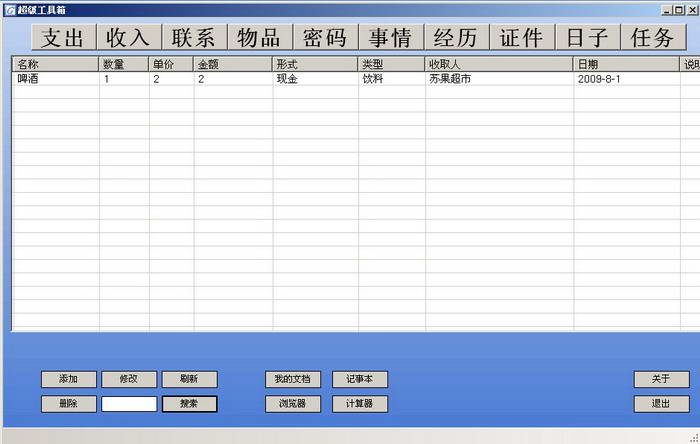The width and height of the screenshot is (700, 444).
Task: Sort by 名称 column header
Action: tap(55, 64)
